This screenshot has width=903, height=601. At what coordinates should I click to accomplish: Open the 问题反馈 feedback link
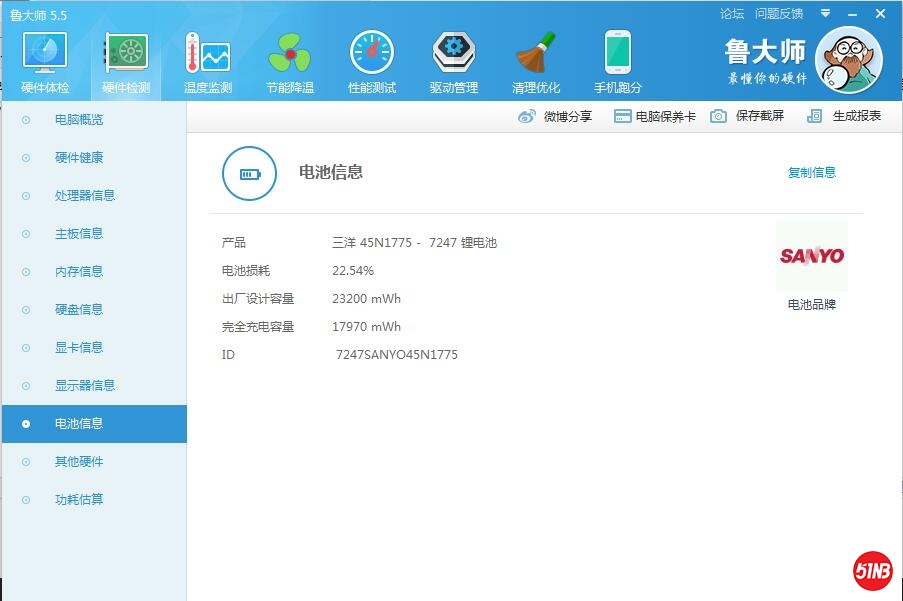tap(779, 14)
